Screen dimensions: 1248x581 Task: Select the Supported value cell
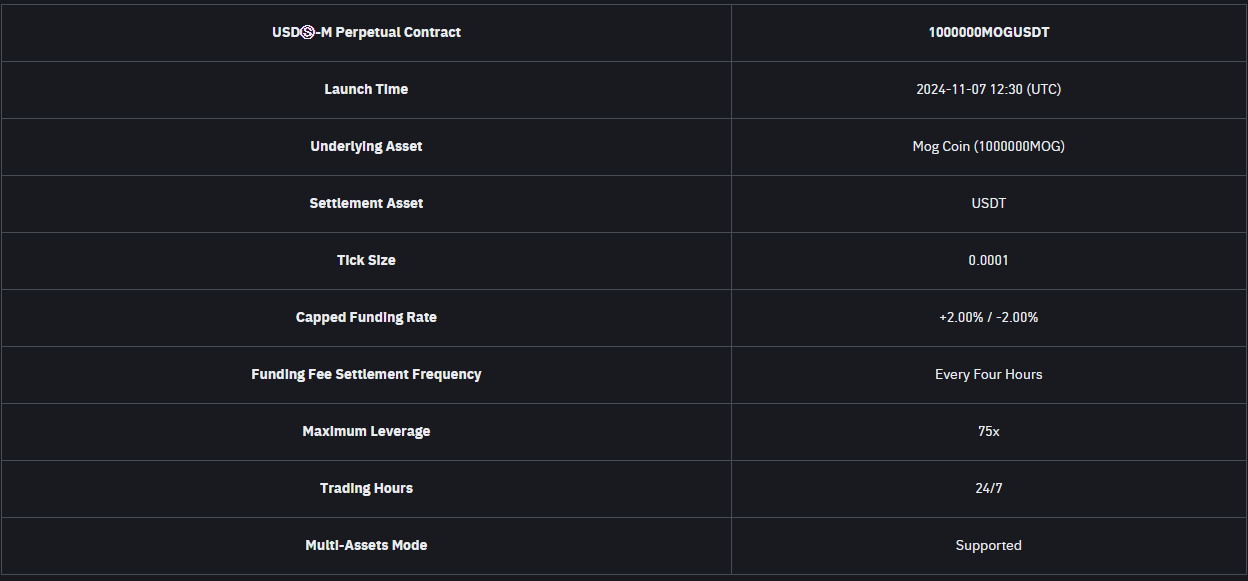tap(988, 545)
